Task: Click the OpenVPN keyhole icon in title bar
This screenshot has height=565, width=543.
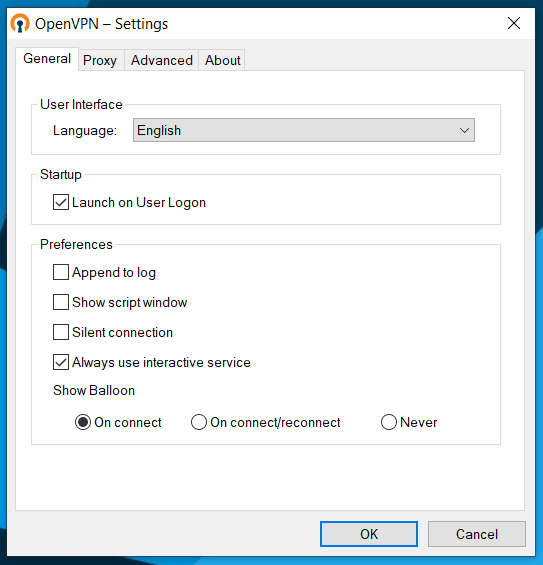Action: (x=20, y=23)
